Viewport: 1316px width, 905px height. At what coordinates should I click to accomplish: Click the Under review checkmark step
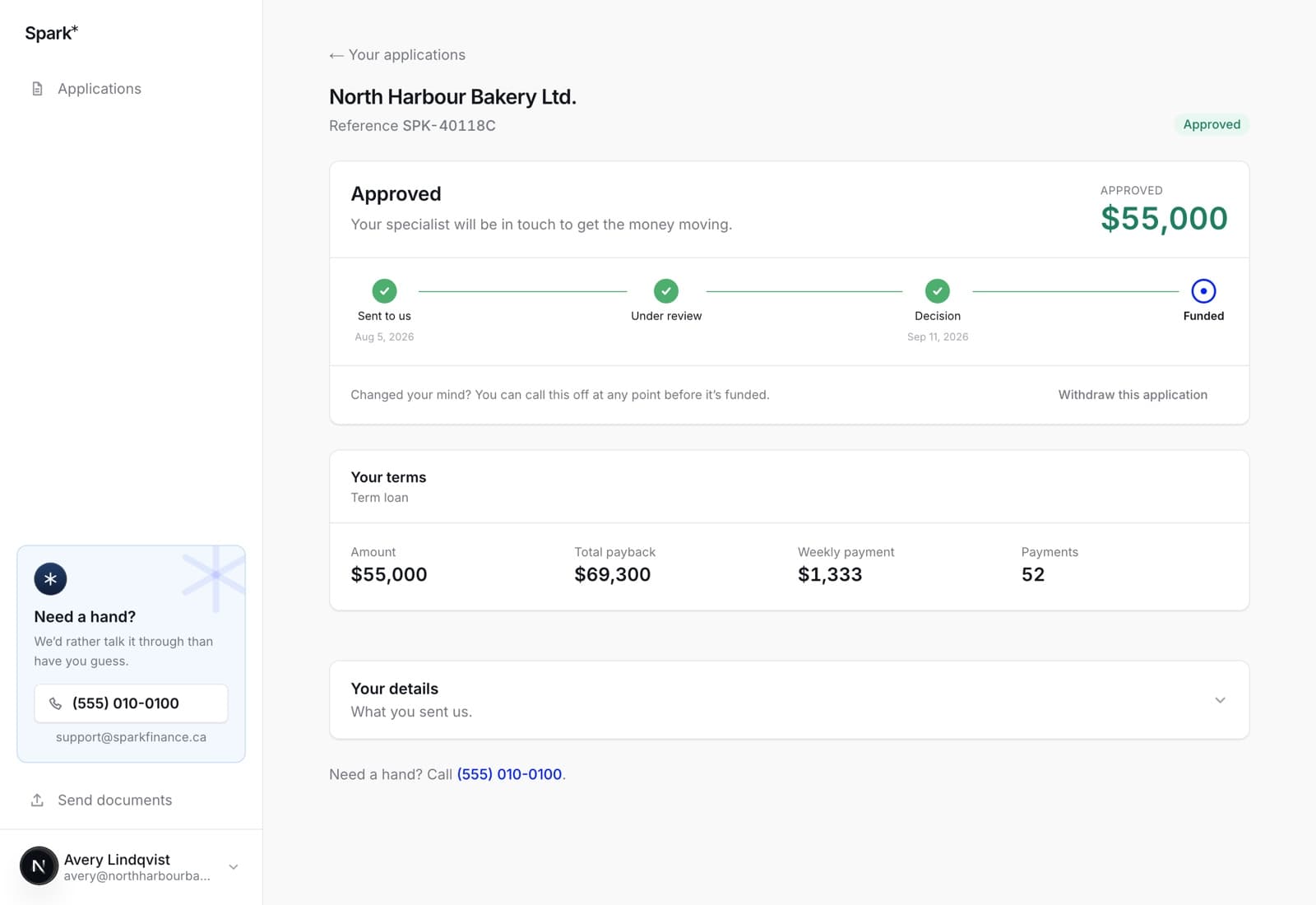tap(666, 290)
